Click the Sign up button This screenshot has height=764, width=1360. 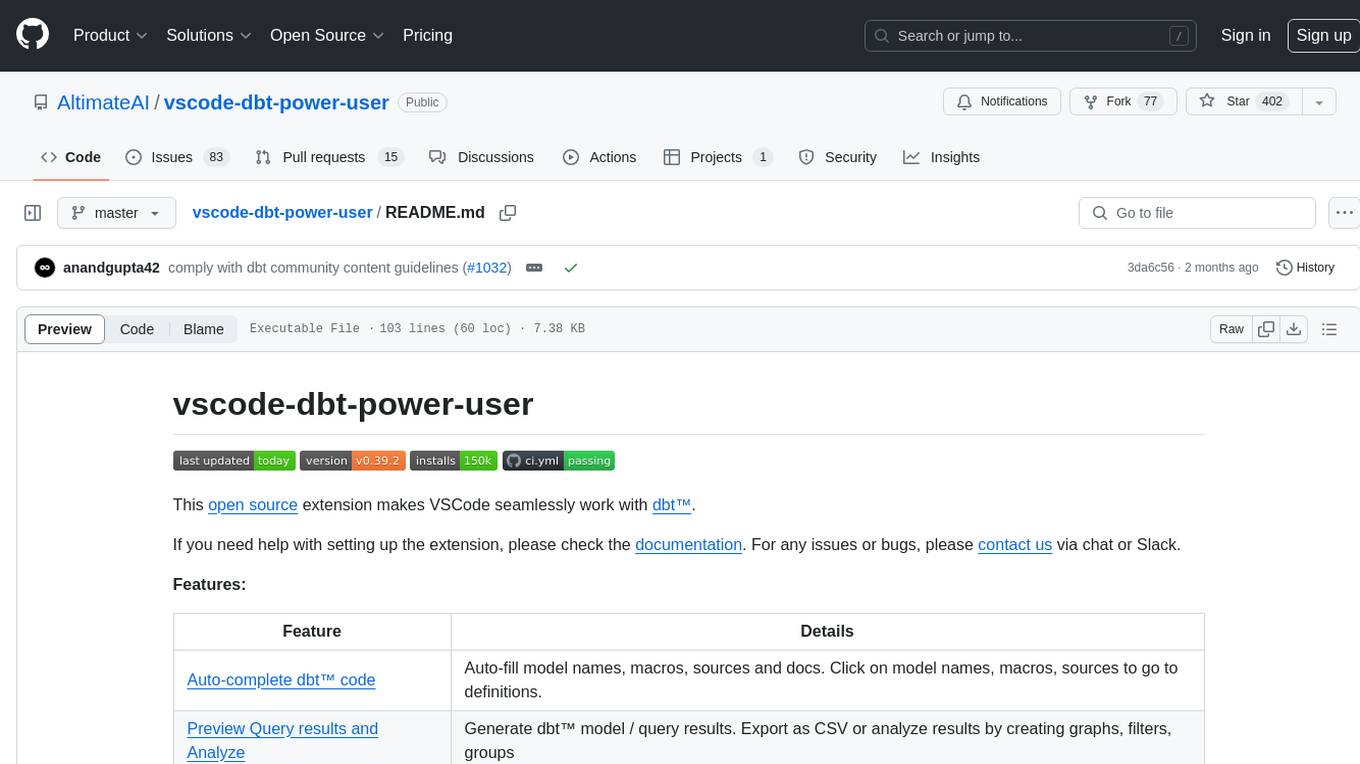pos(1323,35)
